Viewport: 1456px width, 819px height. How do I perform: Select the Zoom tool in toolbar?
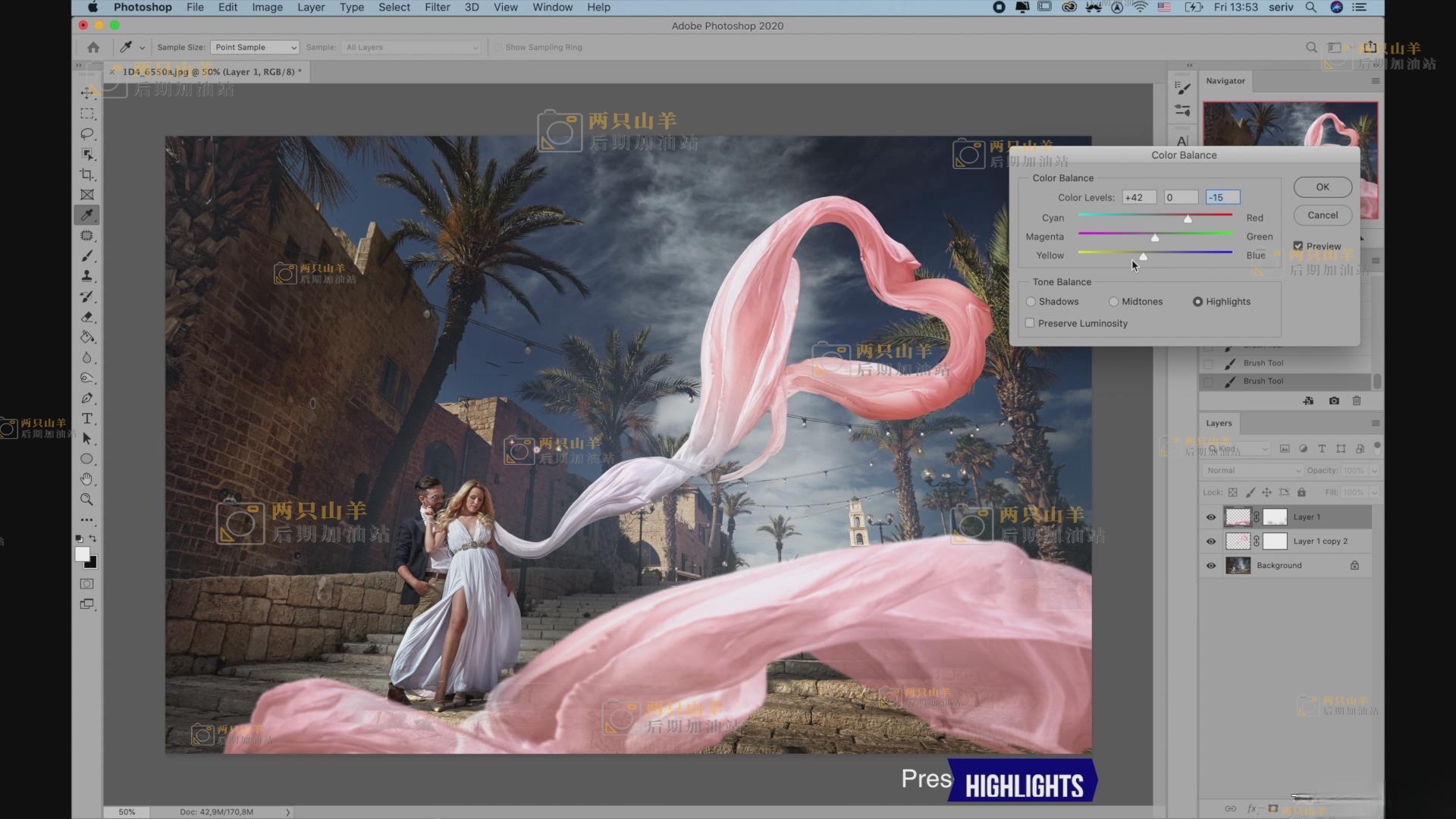click(x=87, y=500)
